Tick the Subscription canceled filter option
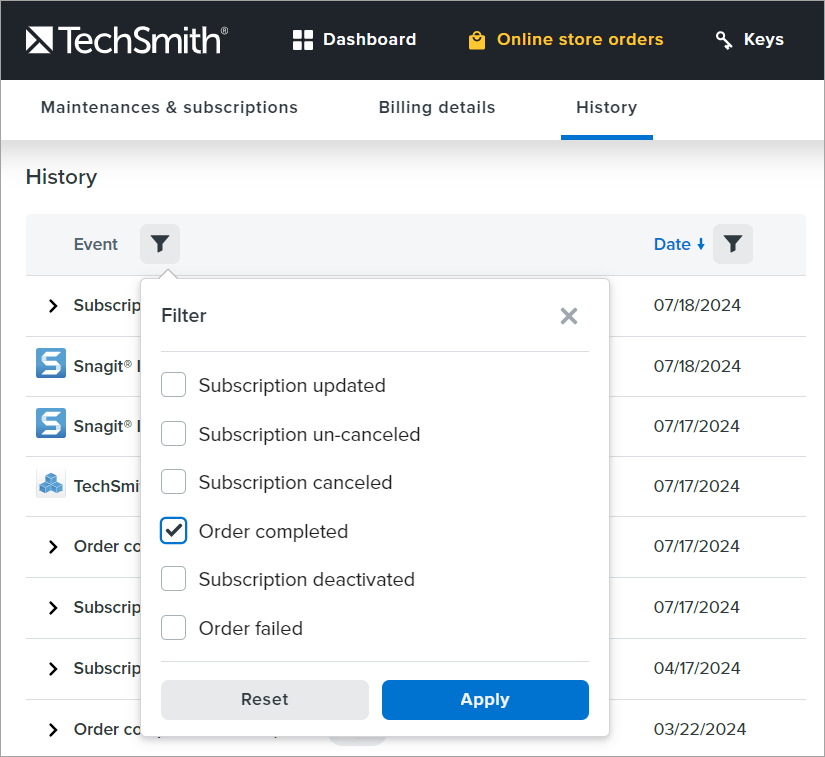 coord(174,482)
